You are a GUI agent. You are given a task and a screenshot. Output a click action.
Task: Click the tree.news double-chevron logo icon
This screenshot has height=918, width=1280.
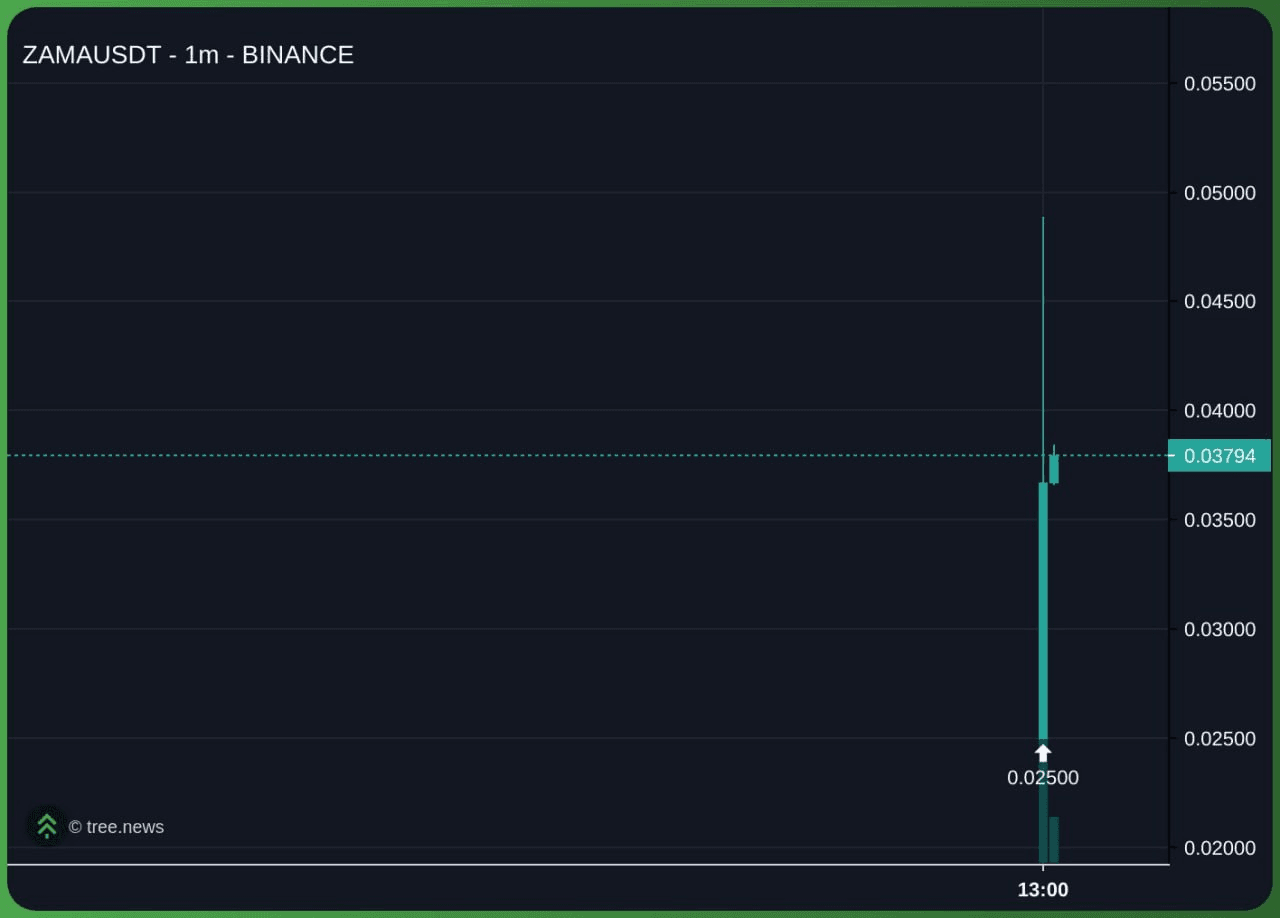pos(46,826)
